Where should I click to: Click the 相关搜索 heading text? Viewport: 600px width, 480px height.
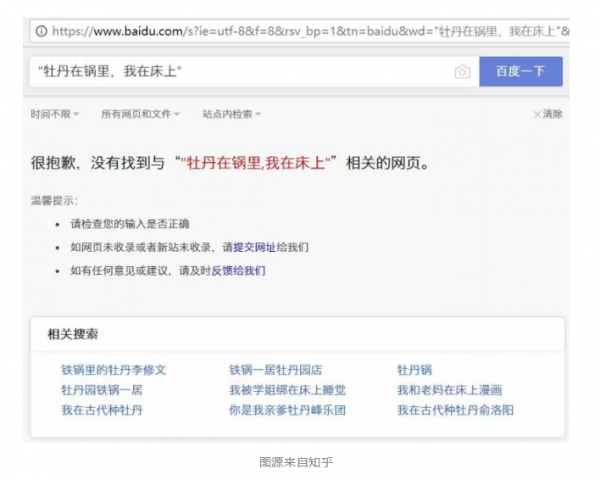[x=73, y=334]
